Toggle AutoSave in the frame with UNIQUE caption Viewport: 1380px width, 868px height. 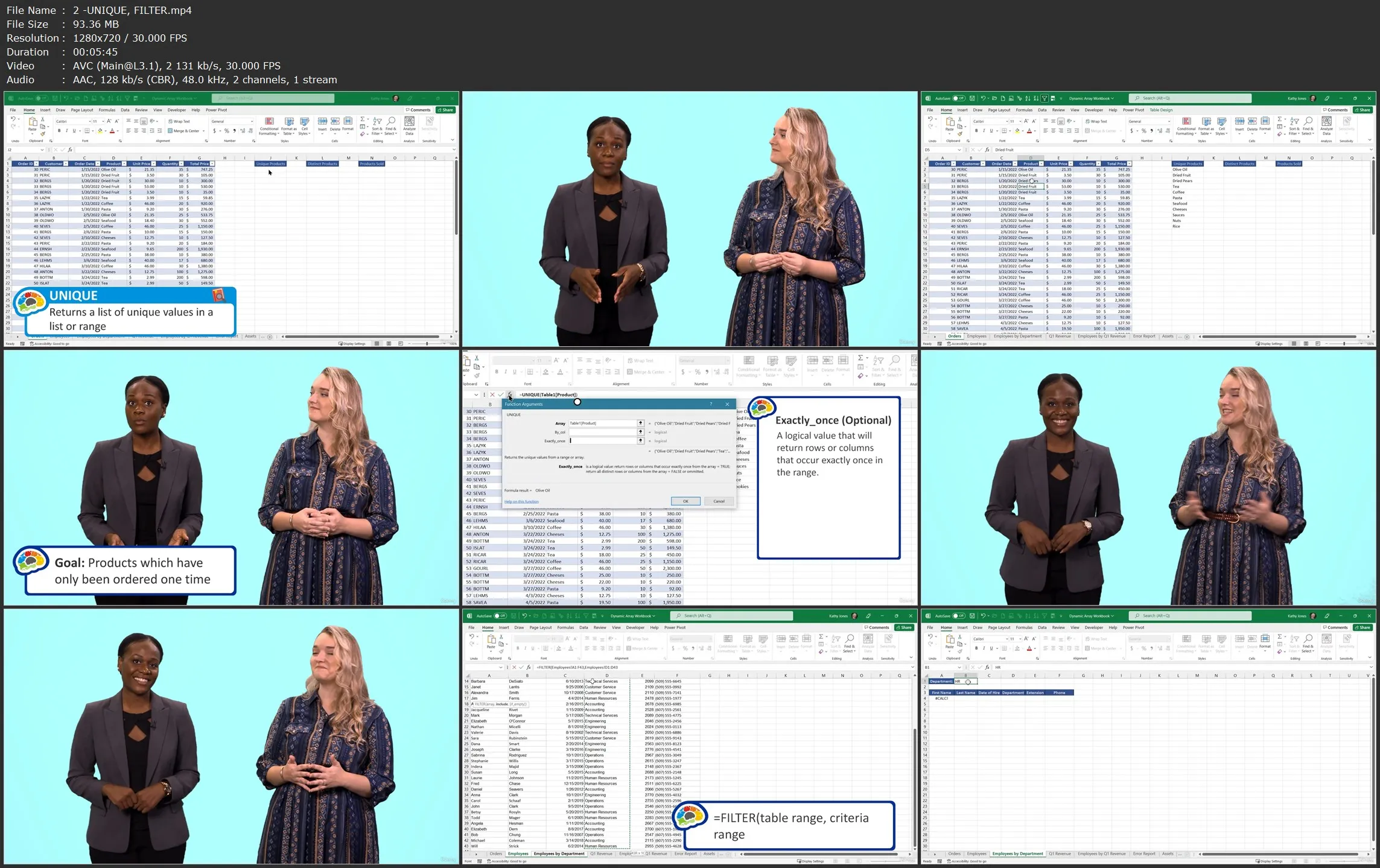[41, 98]
